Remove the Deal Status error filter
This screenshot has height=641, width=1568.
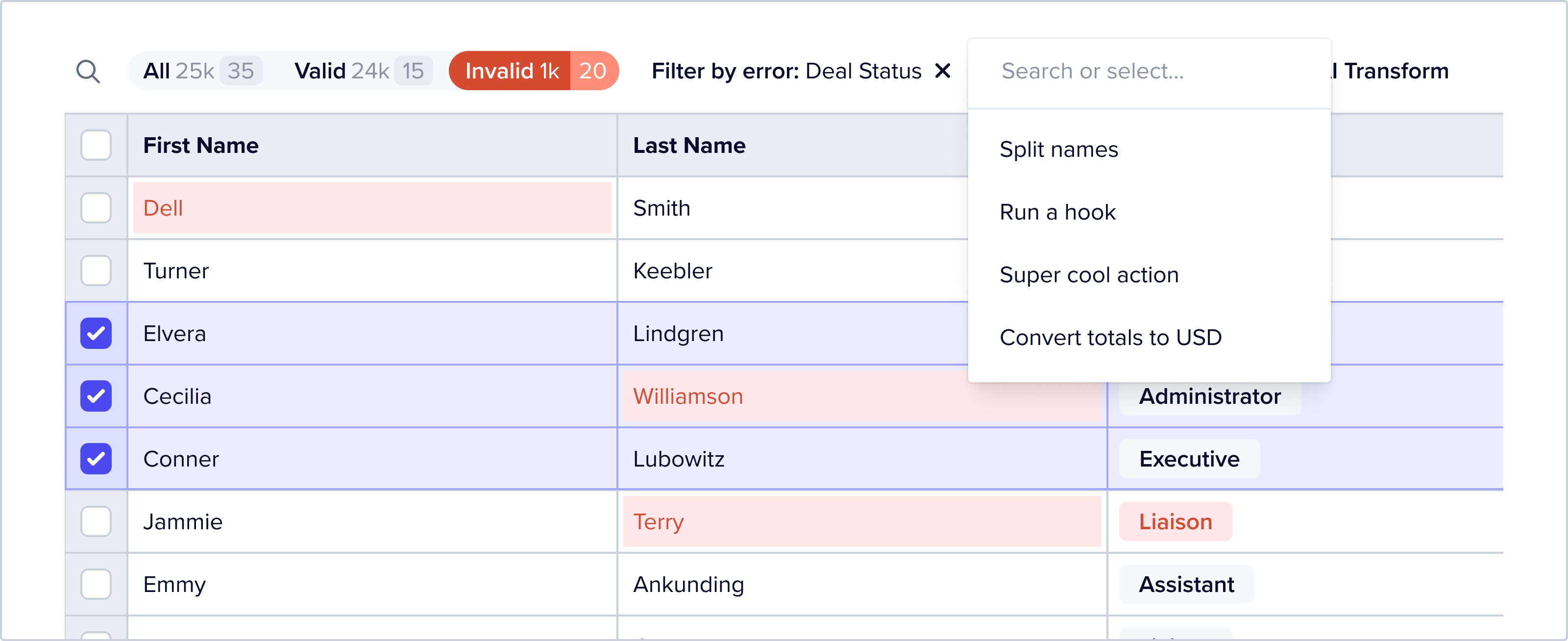point(942,71)
